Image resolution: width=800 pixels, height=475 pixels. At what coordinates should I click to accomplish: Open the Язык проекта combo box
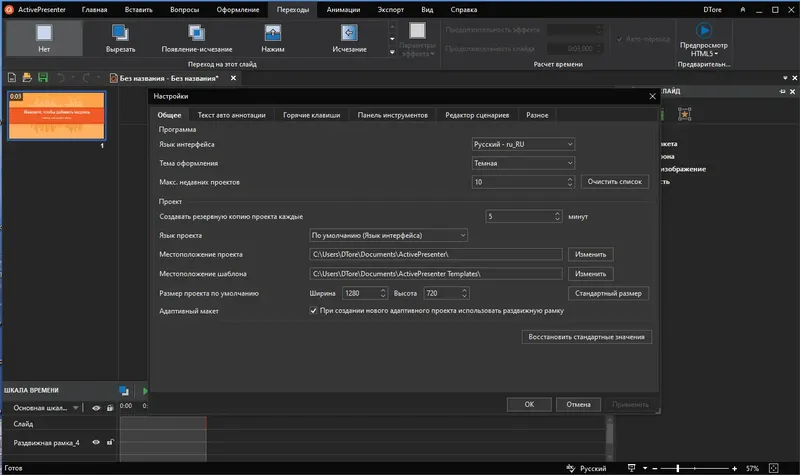point(389,235)
